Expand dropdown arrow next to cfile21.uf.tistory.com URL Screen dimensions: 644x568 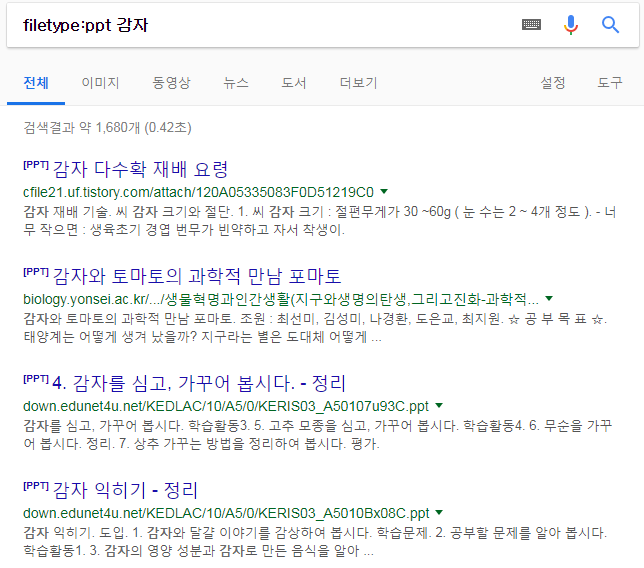pos(384,191)
